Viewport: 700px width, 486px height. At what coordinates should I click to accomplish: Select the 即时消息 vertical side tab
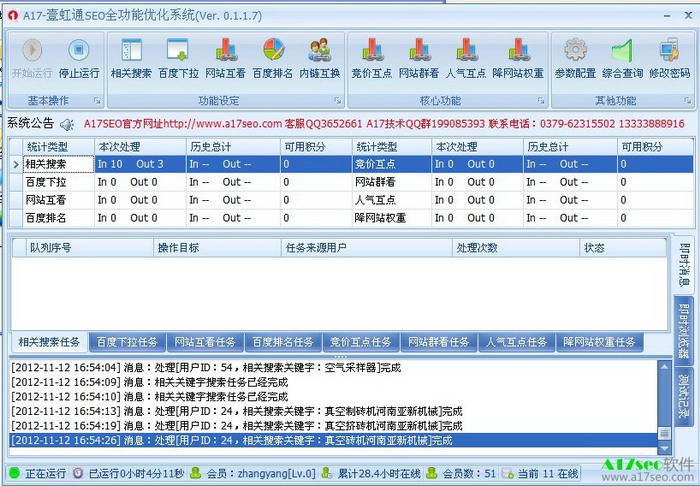(683, 264)
